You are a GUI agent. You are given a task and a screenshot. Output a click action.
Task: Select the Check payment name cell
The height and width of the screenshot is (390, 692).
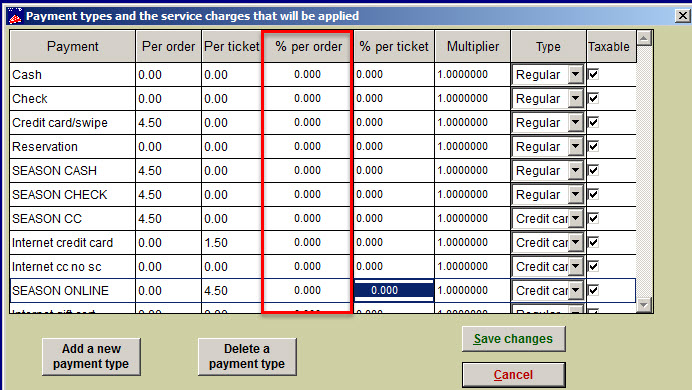coord(72,98)
